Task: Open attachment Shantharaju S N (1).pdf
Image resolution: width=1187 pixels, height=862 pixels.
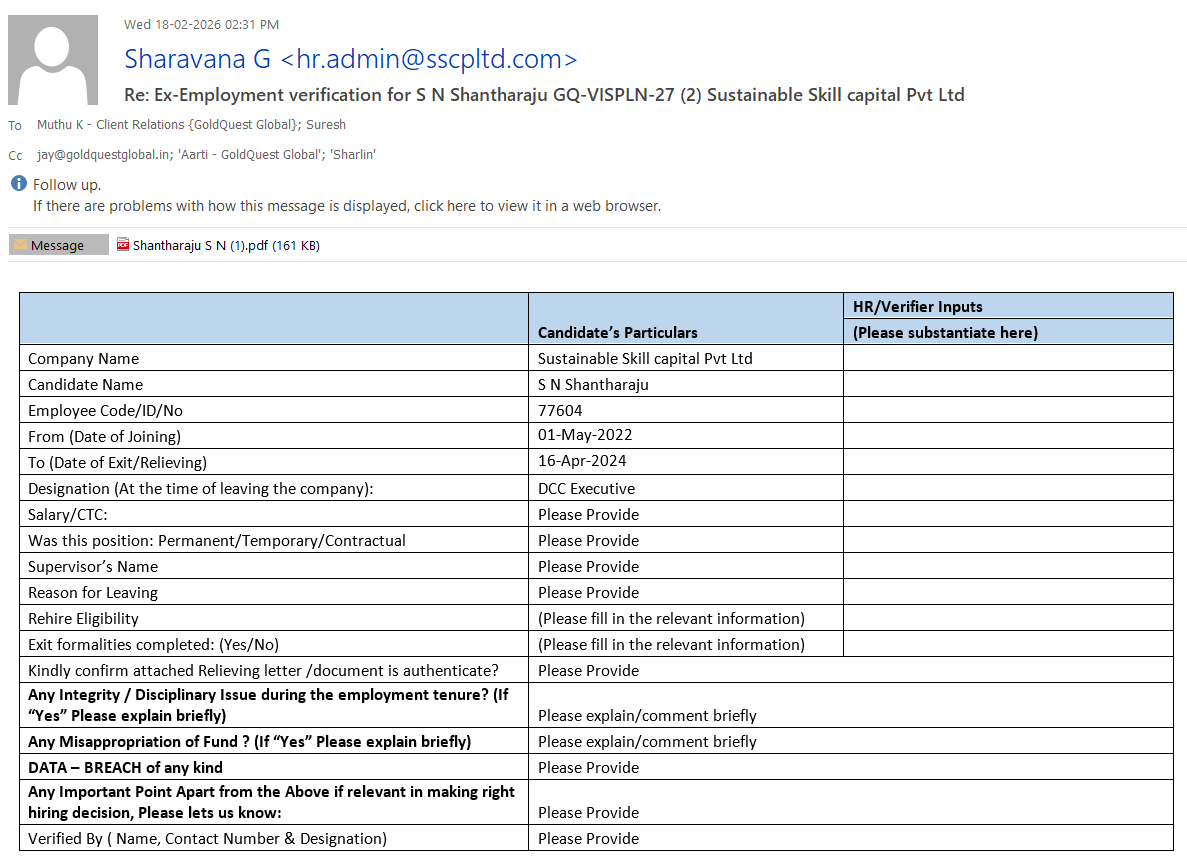Action: point(219,245)
